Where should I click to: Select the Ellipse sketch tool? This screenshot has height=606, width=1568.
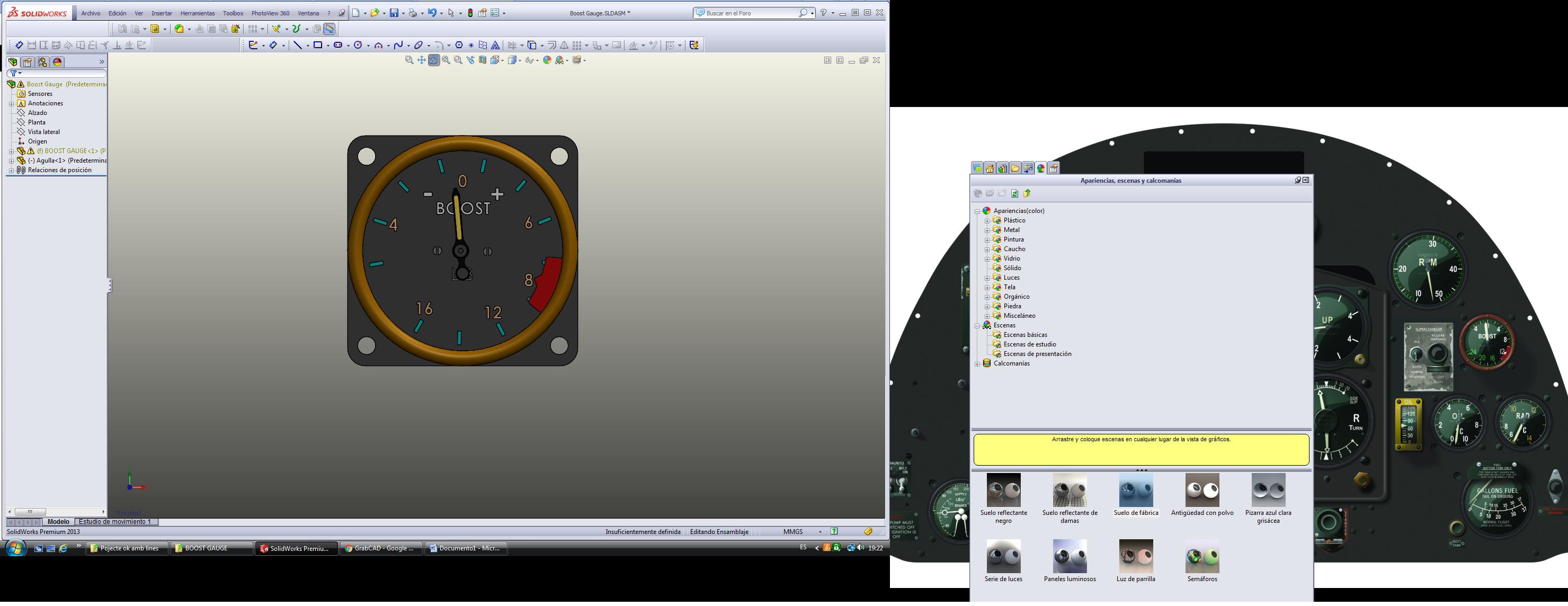click(x=418, y=45)
